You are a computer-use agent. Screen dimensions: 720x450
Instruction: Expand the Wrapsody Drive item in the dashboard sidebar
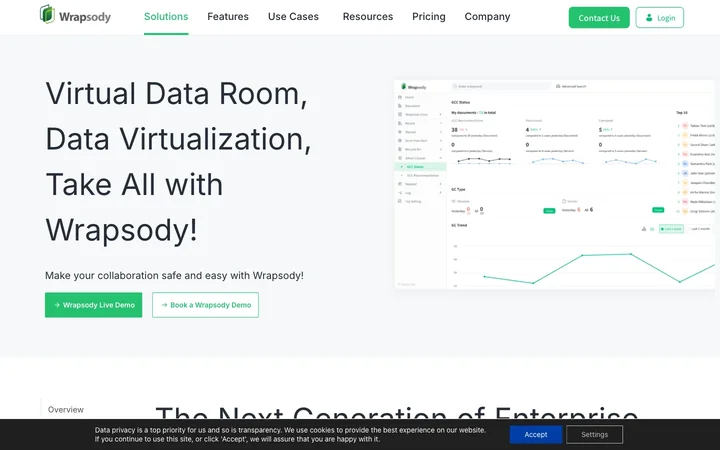440,114
